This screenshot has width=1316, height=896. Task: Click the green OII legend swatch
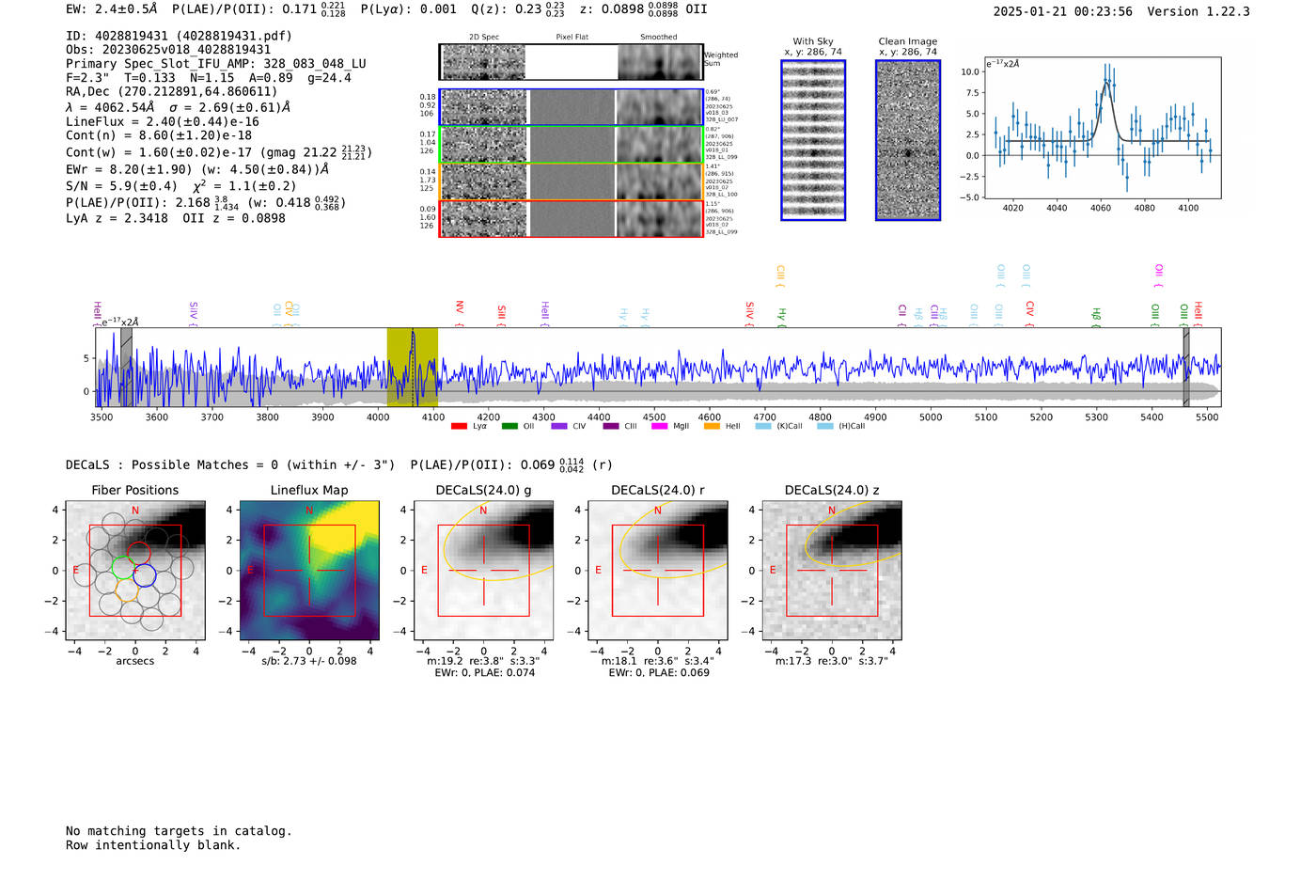(x=509, y=426)
